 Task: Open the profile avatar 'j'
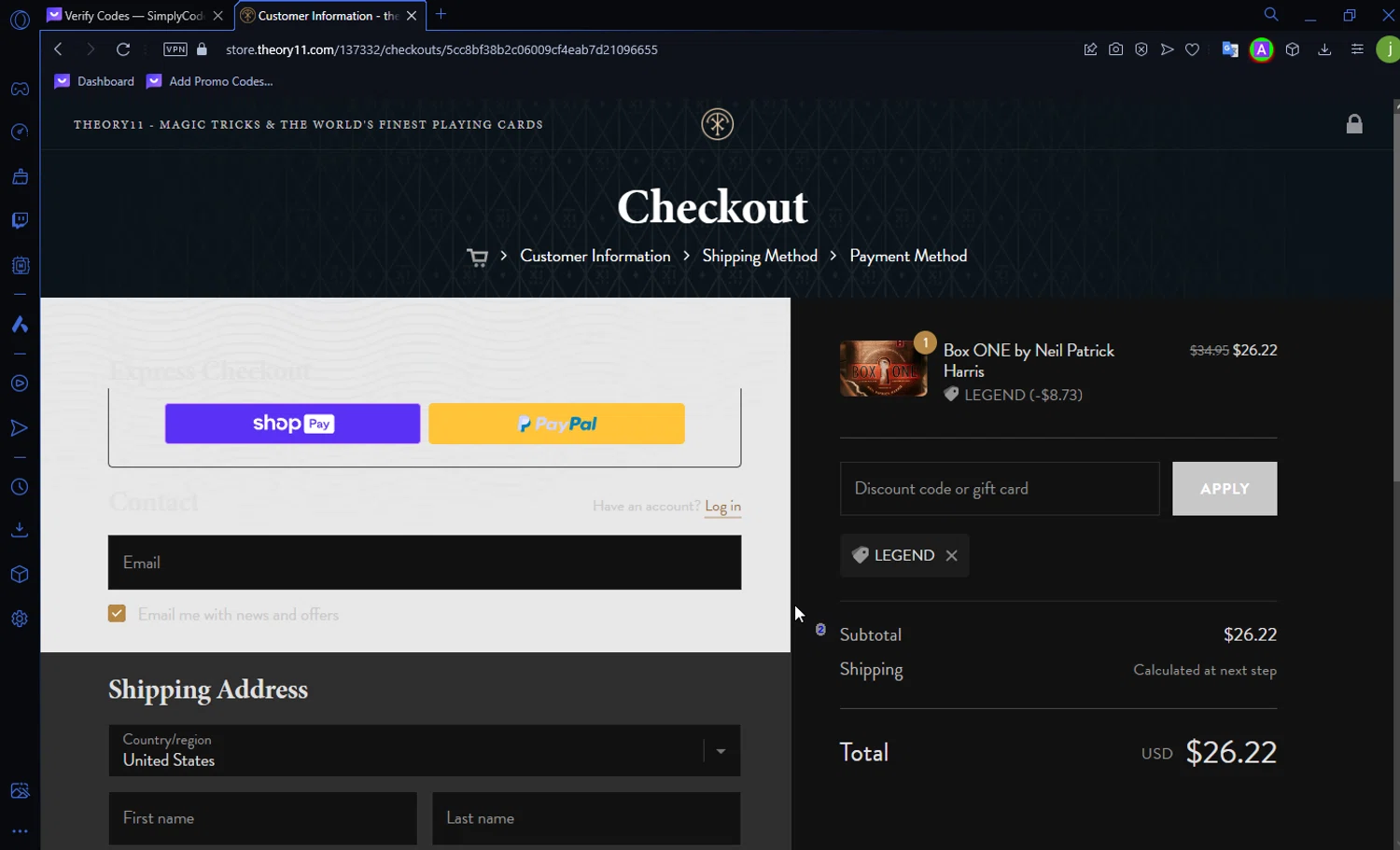(1388, 49)
